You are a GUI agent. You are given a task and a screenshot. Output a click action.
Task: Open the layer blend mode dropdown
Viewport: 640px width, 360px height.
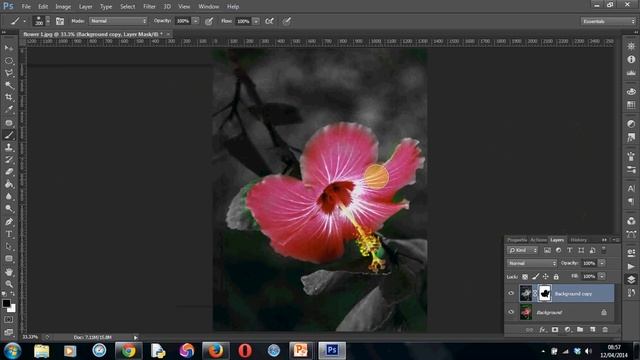[x=532, y=263]
